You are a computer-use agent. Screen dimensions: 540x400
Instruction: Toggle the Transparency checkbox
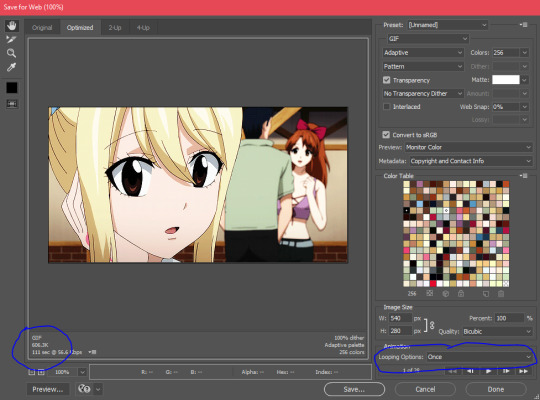(386, 80)
